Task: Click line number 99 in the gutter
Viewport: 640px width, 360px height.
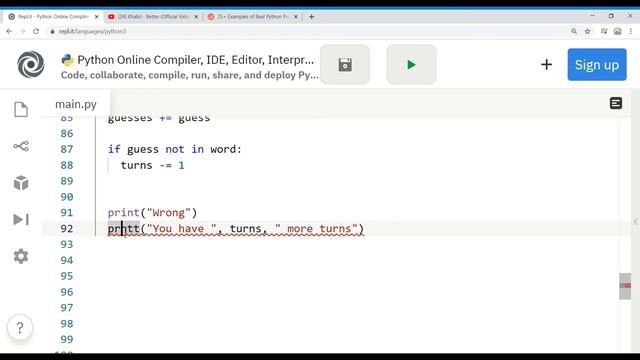Action: (67, 340)
